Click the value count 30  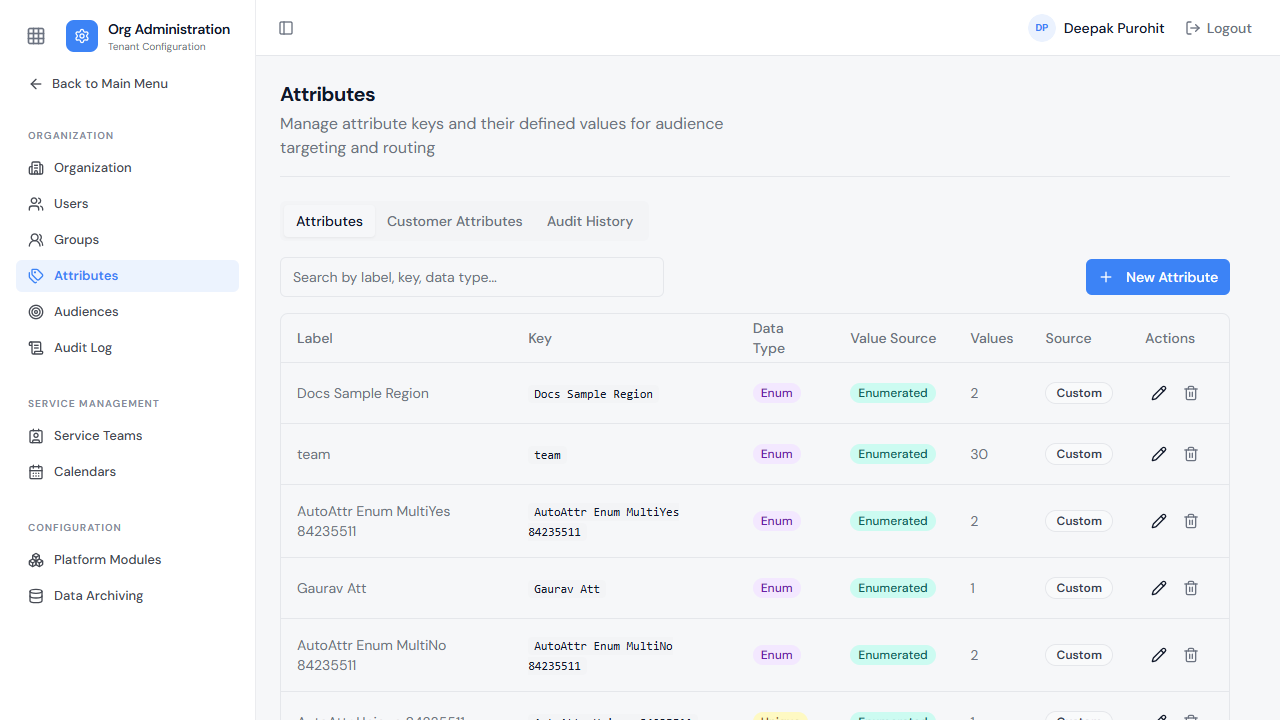[979, 454]
